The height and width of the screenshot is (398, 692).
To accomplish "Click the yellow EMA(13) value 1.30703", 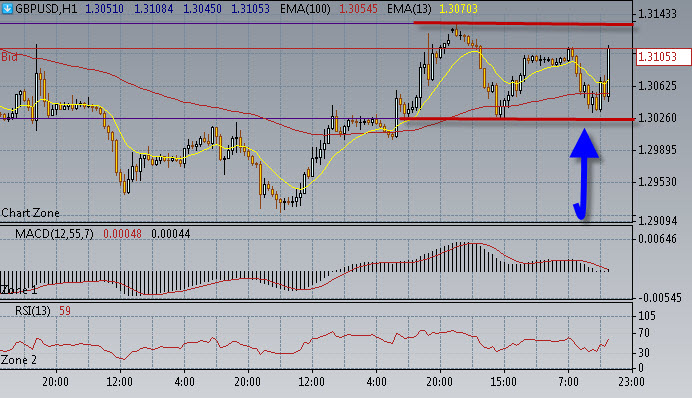I will pos(458,9).
